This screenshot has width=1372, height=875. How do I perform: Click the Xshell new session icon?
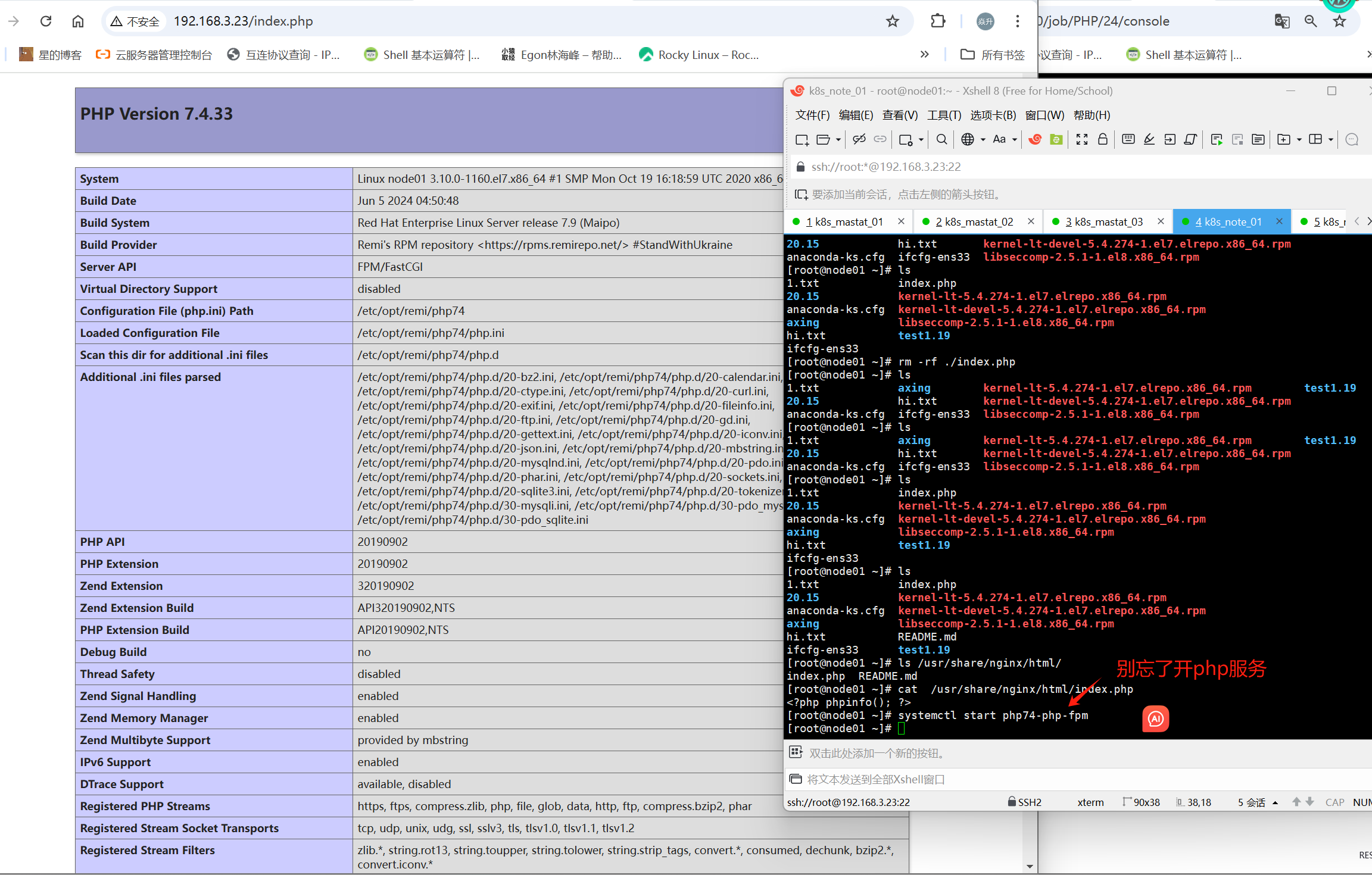pyautogui.click(x=802, y=139)
